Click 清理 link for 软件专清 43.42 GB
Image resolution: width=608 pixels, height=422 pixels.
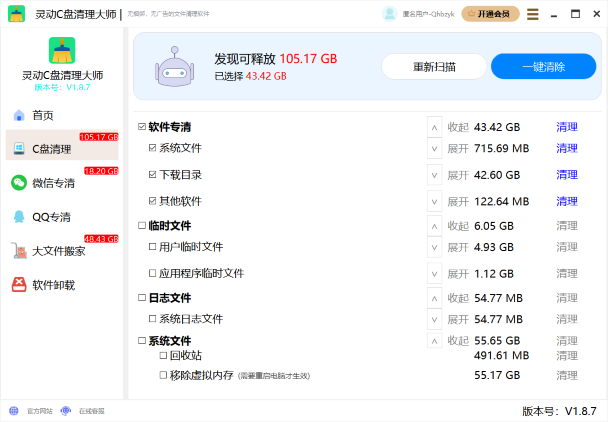coord(567,127)
